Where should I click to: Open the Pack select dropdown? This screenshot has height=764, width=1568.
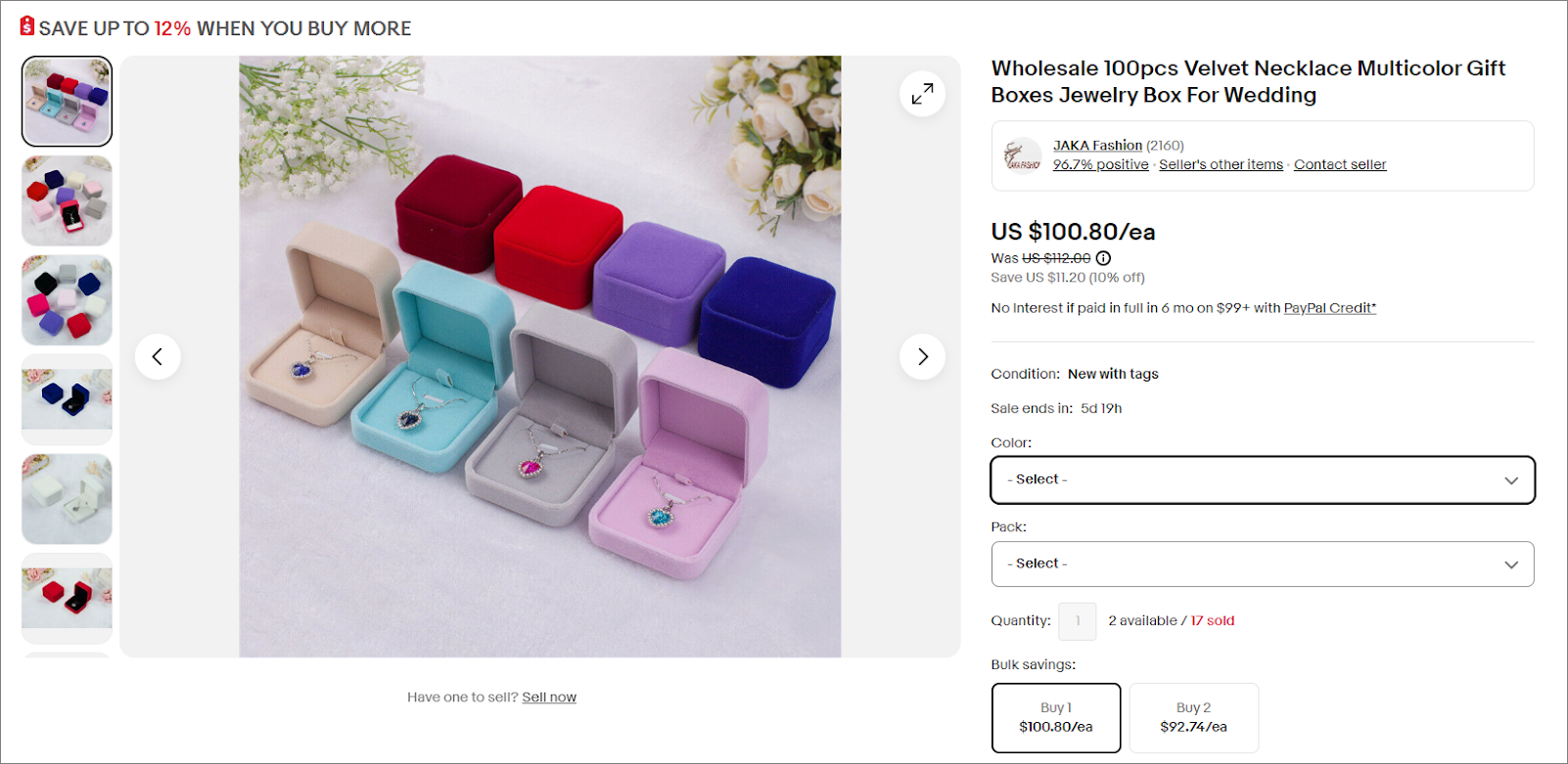click(1263, 564)
